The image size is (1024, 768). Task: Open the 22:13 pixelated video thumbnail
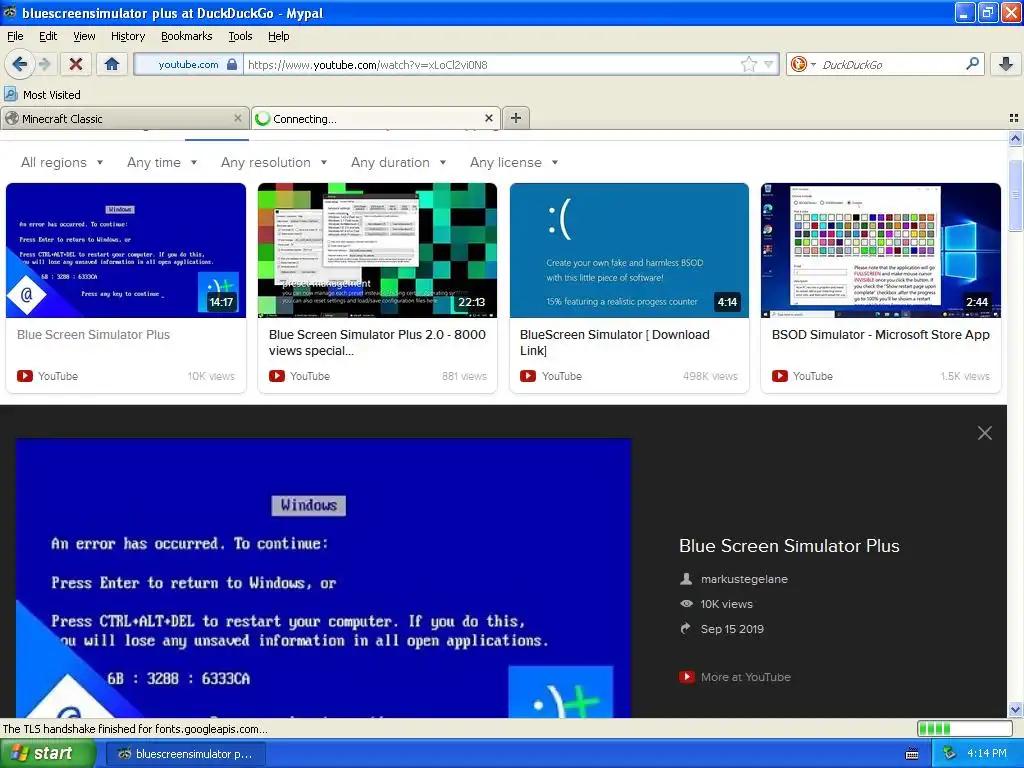point(377,250)
